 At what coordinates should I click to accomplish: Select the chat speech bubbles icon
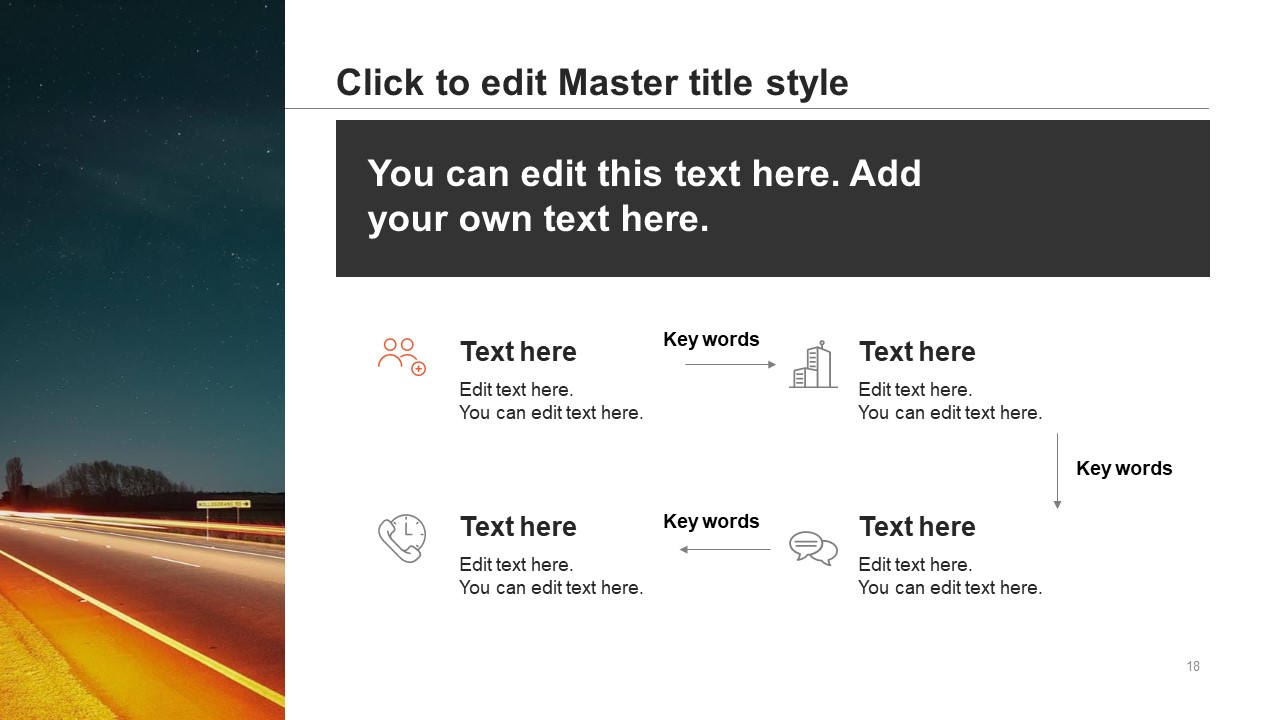pos(813,548)
